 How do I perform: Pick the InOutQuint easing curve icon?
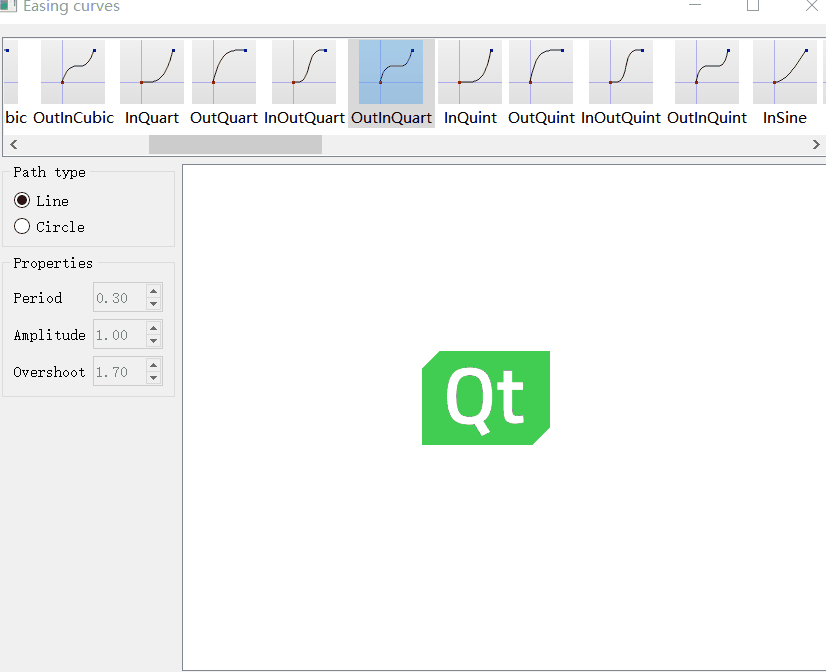621,72
